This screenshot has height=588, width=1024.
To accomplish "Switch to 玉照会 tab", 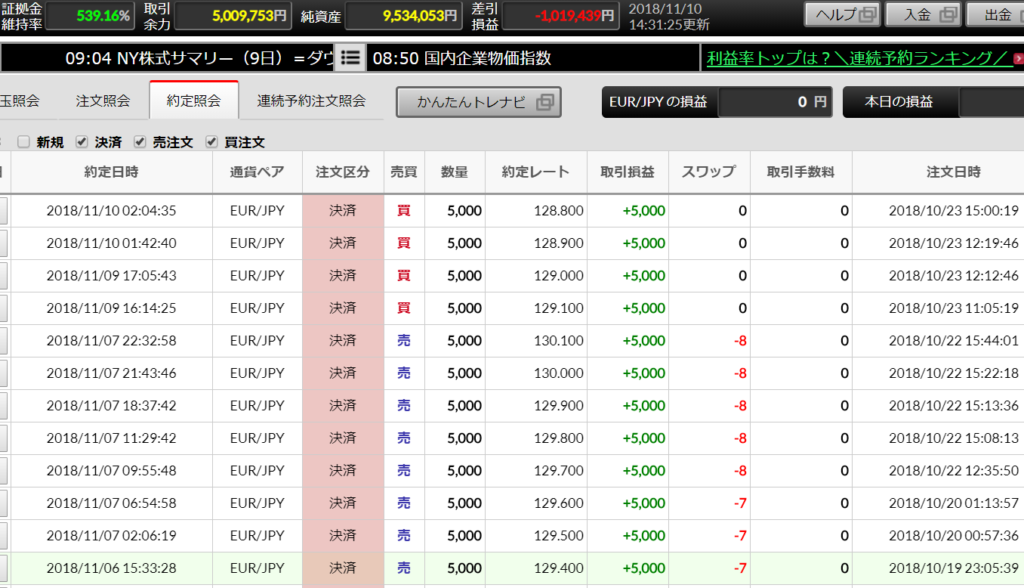I will [x=20, y=101].
